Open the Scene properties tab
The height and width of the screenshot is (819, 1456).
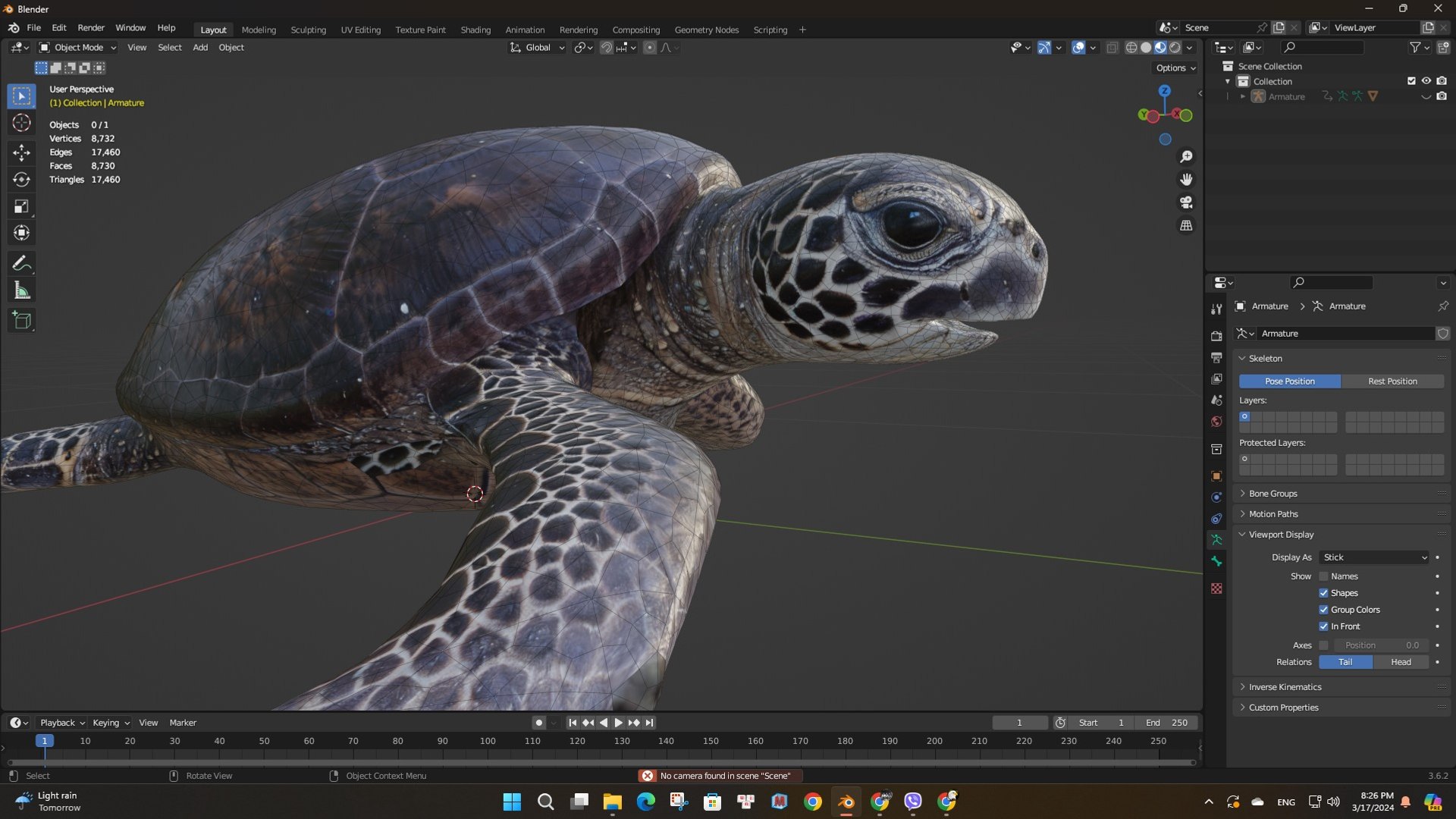coord(1216,400)
